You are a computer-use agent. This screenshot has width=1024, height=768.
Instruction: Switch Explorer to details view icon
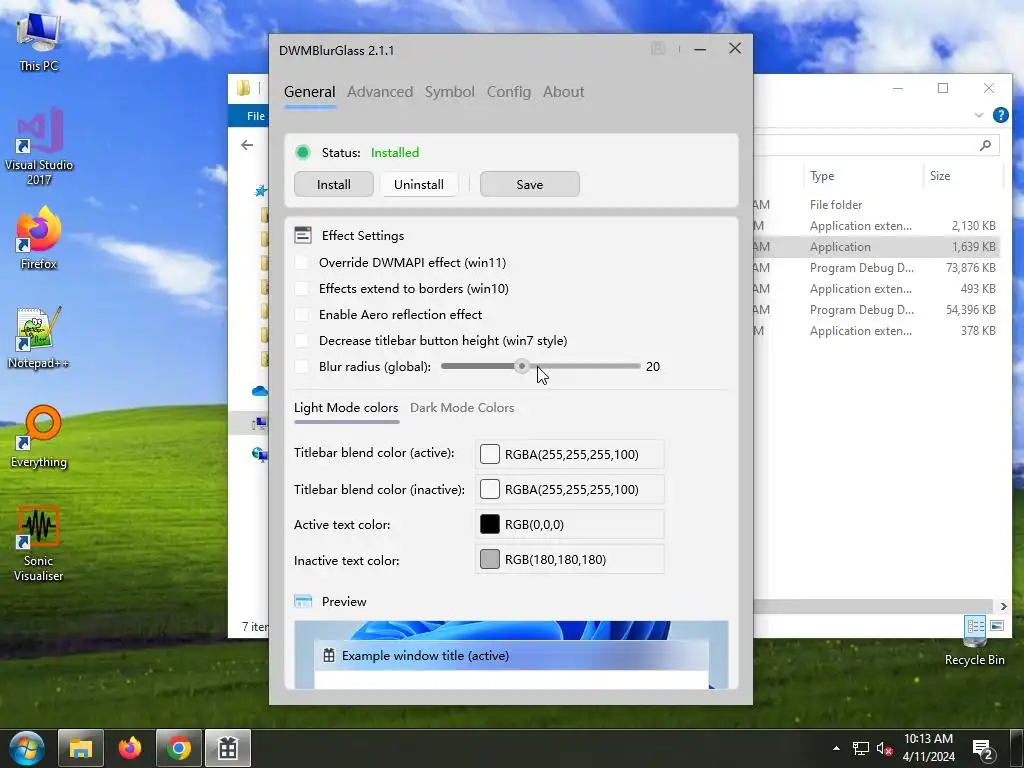click(975, 626)
